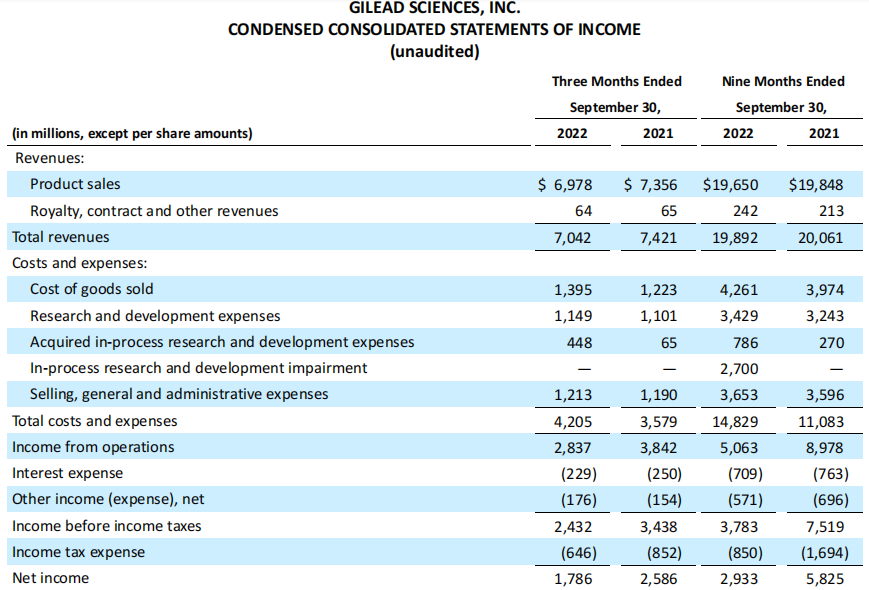
Task: Click the 'Three Months Ended' column header
Action: (616, 81)
